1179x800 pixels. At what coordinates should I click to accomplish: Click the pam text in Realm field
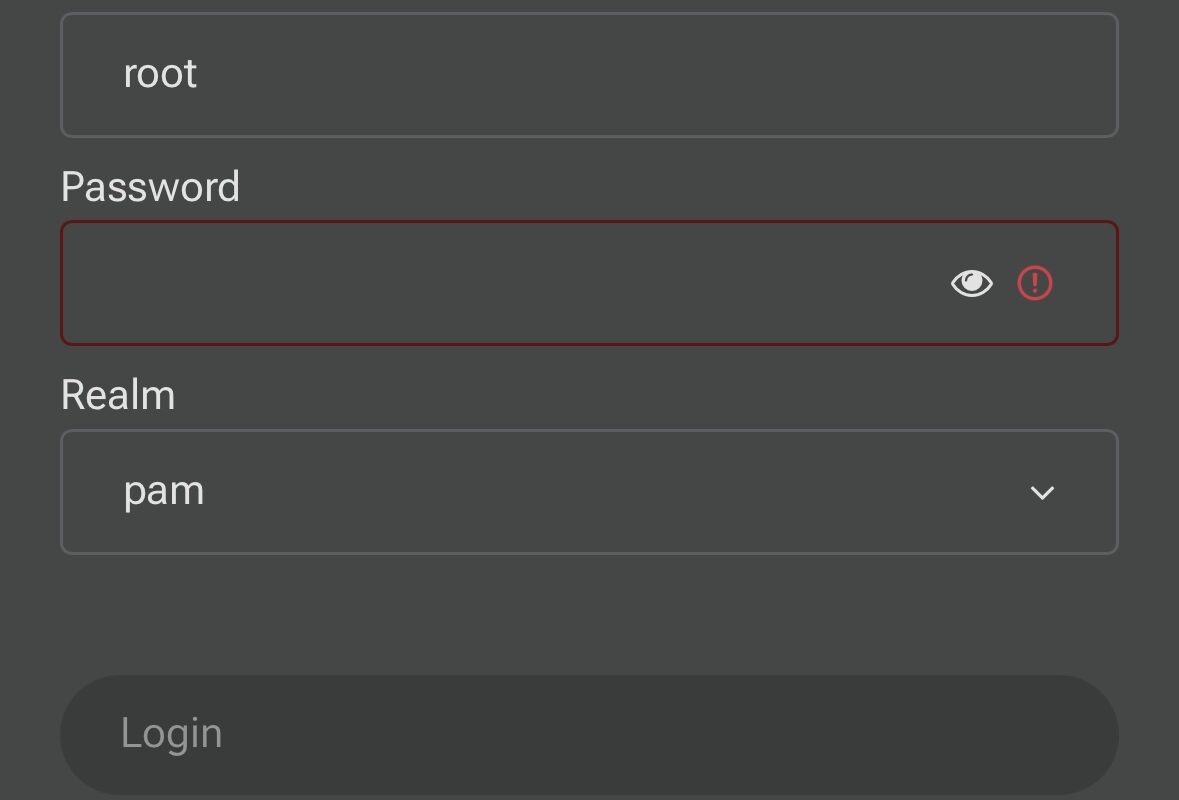pos(164,491)
